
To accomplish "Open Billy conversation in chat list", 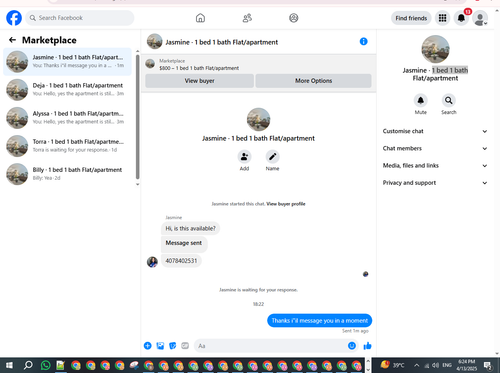I will pyautogui.click(x=68, y=174).
